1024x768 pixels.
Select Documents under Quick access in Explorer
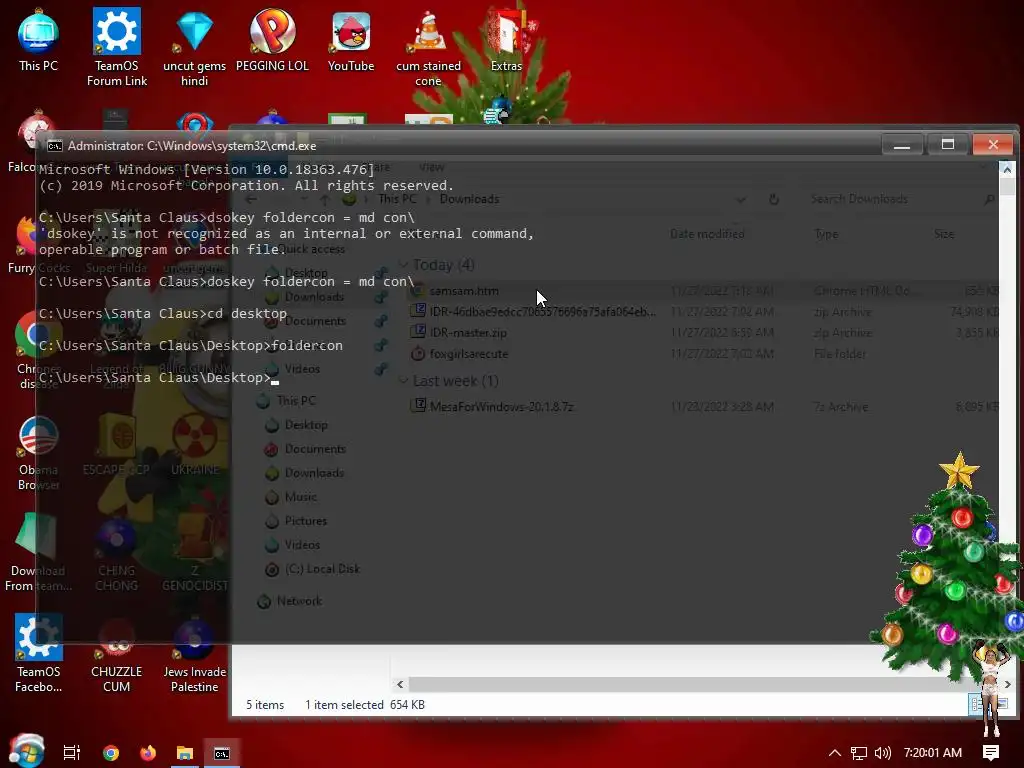[x=315, y=321]
